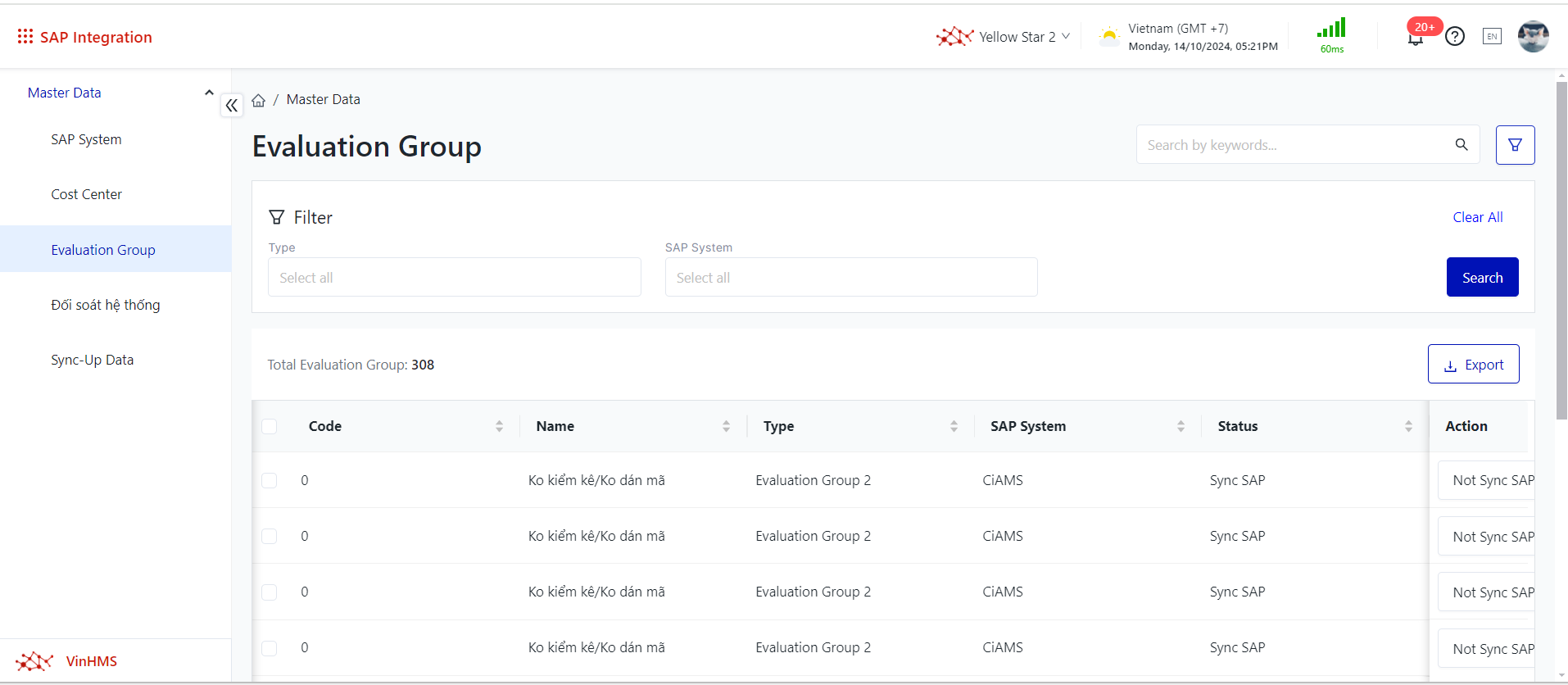
Task: Open the notifications bell
Action: (1415, 39)
